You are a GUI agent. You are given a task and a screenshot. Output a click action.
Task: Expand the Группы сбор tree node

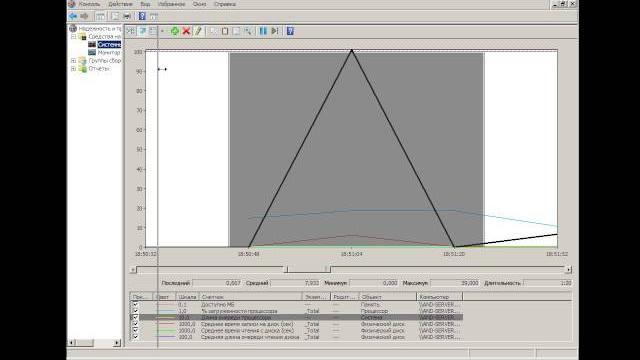click(x=74, y=61)
